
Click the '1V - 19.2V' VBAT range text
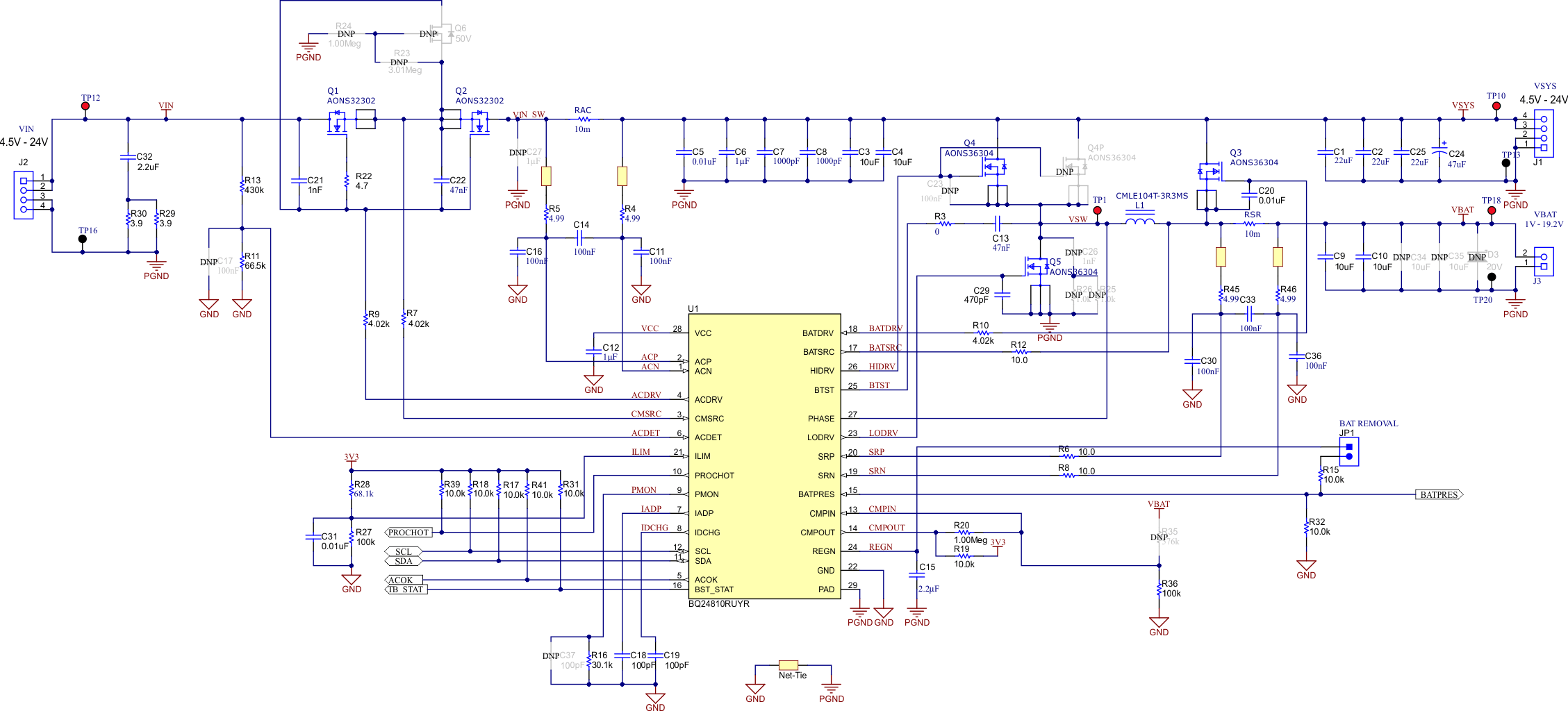point(1544,224)
